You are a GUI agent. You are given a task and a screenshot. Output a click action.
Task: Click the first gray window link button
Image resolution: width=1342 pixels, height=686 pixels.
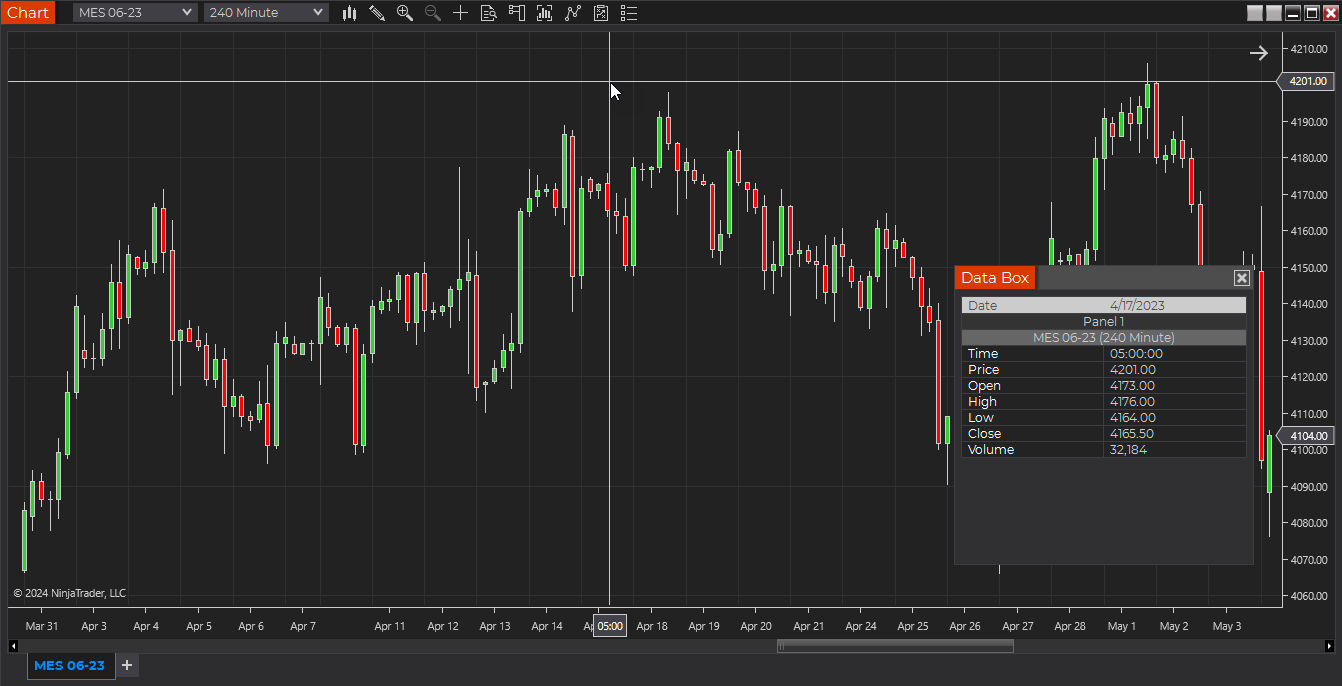click(x=1255, y=13)
